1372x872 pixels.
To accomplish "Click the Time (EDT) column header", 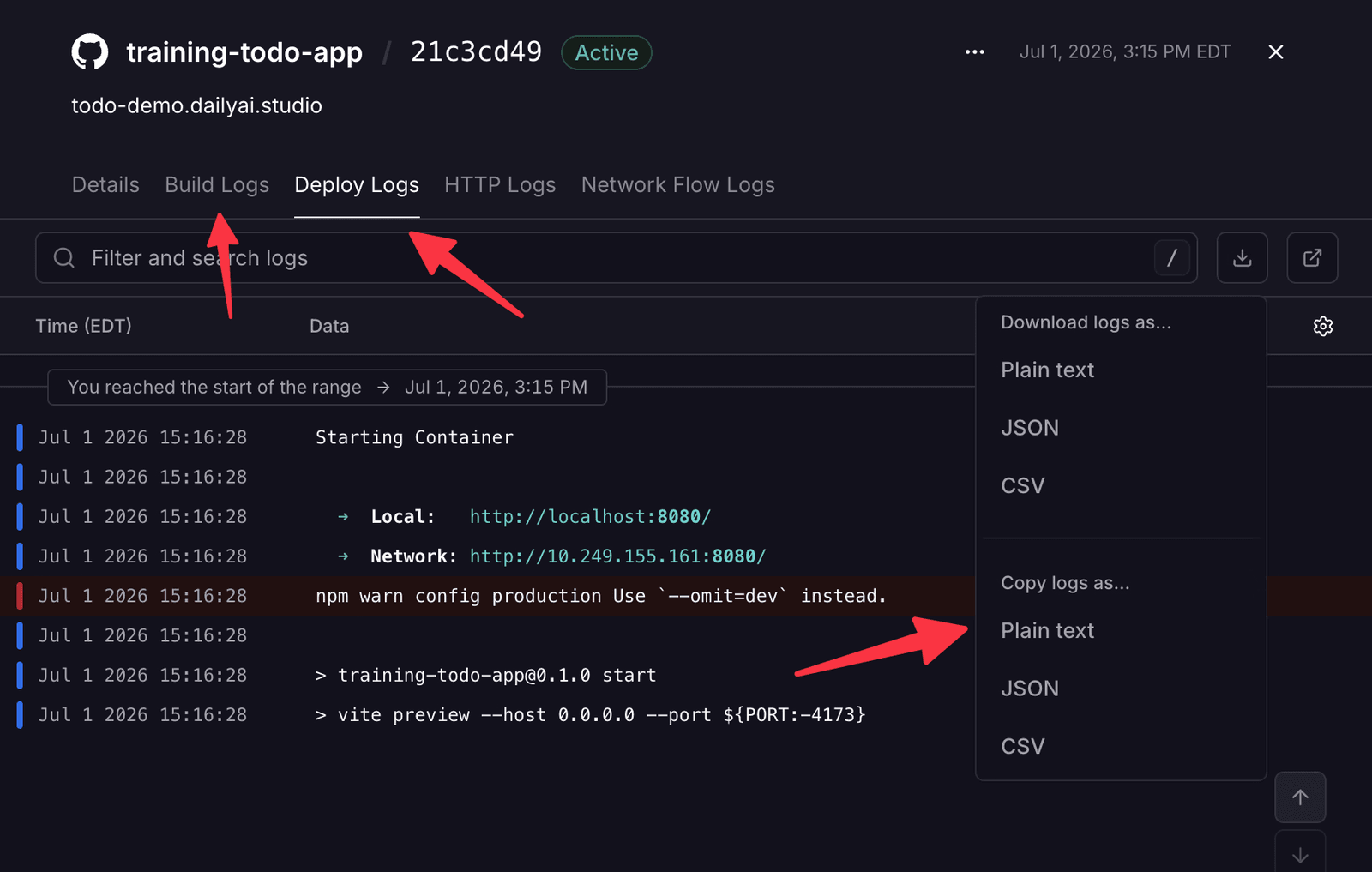I will click(x=83, y=326).
